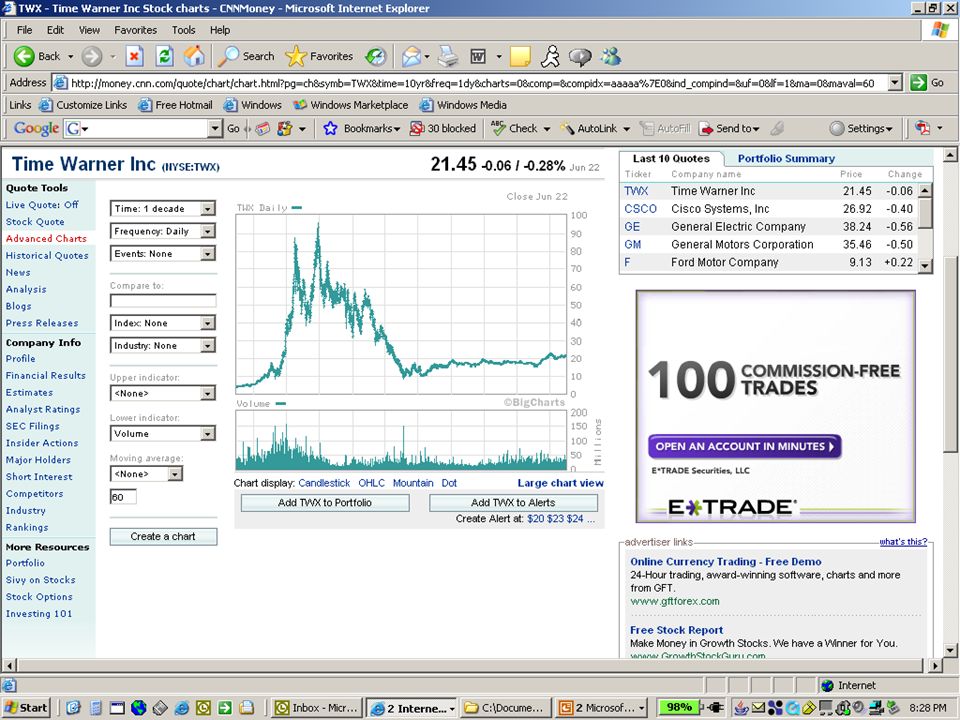Switch to the Inbox taskbar window
Image resolution: width=960 pixels, height=720 pixels.
pyautogui.click(x=317, y=708)
